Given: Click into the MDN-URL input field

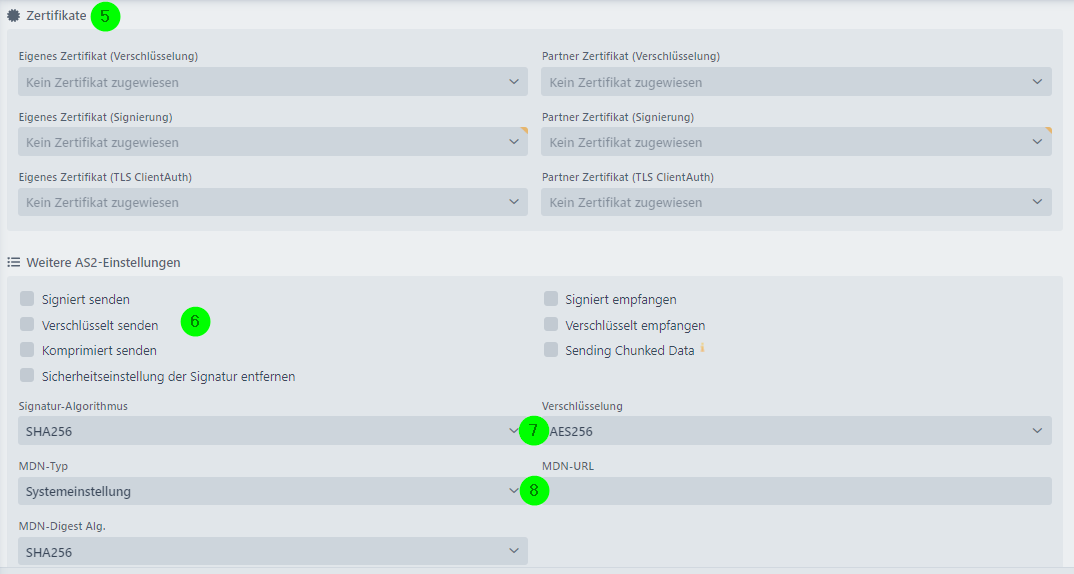Looking at the screenshot, I should click(x=796, y=491).
